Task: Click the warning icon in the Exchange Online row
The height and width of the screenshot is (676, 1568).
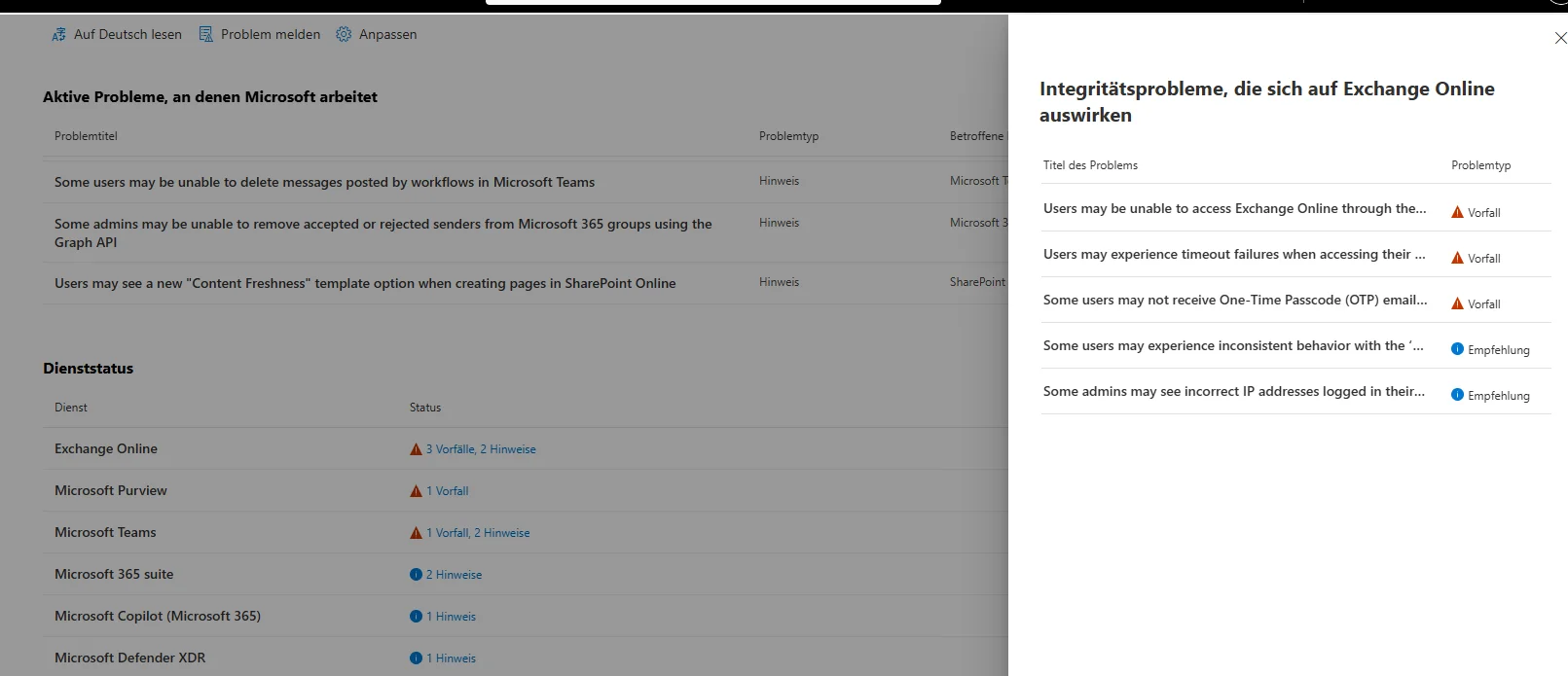Action: point(416,449)
